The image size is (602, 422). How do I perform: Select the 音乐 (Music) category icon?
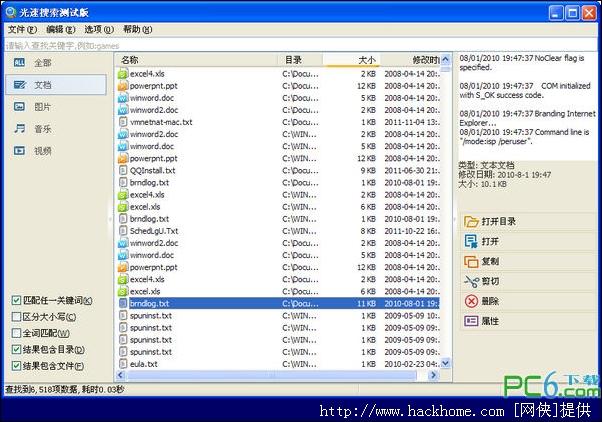(19, 129)
